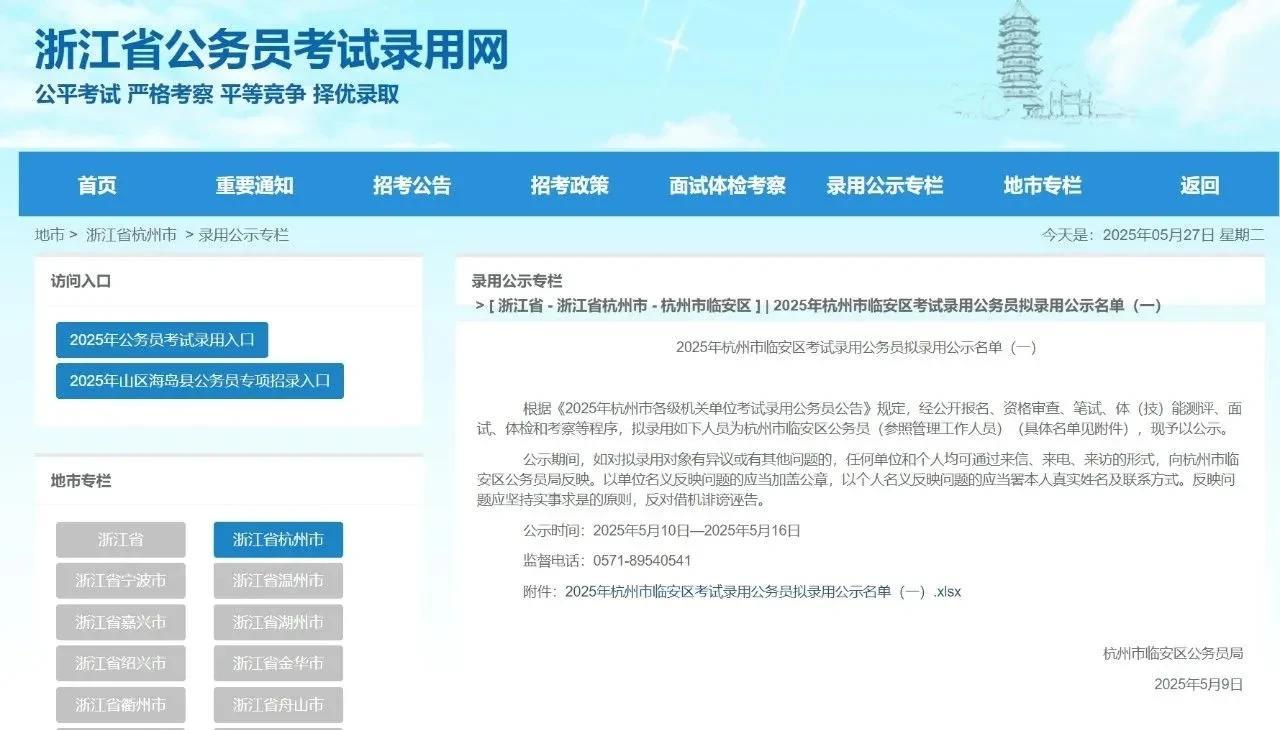Open the 首页 navigation item
This screenshot has width=1280, height=730.
97,185
